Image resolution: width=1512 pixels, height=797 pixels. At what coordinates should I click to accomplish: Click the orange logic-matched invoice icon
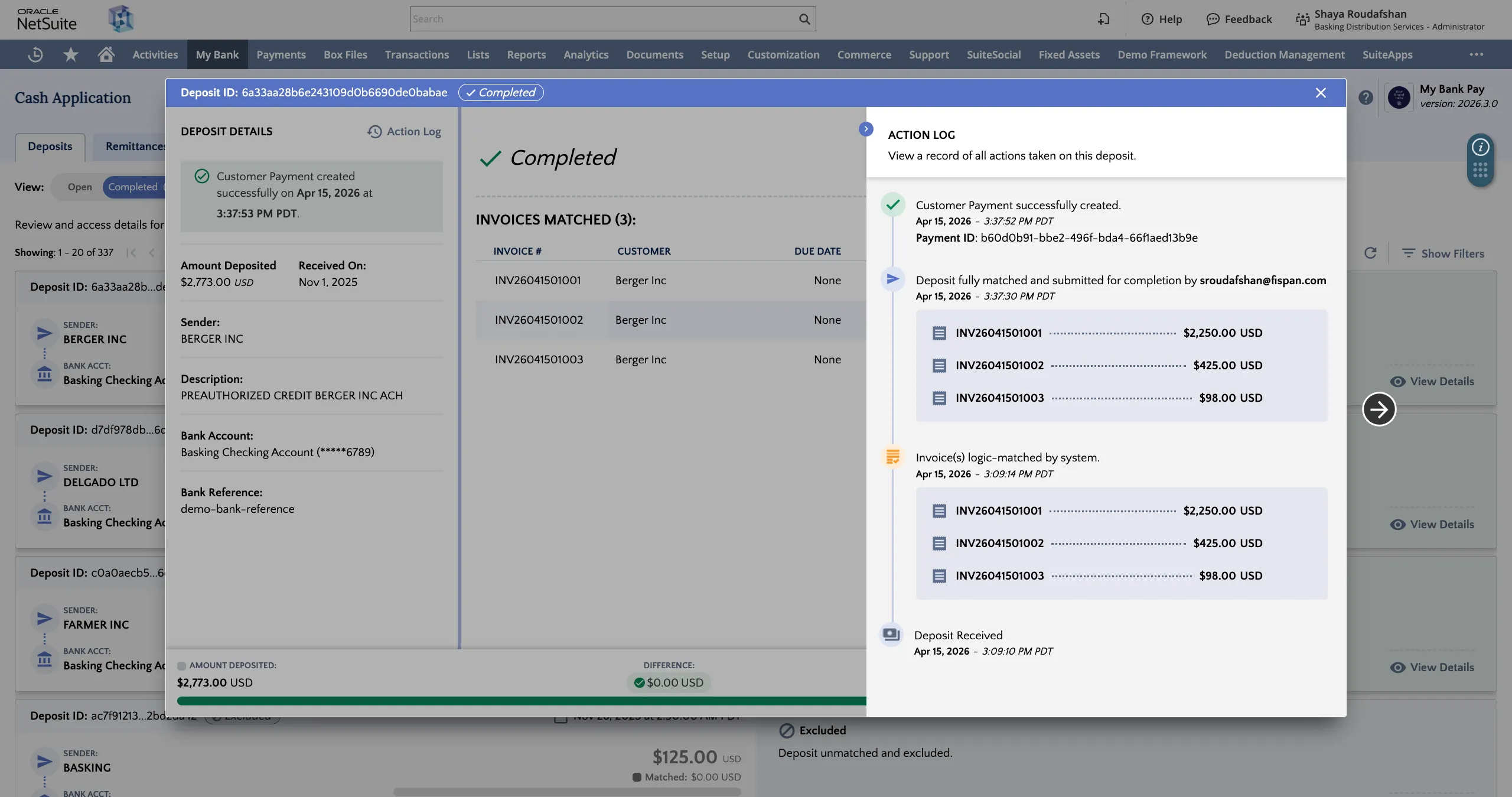892,456
